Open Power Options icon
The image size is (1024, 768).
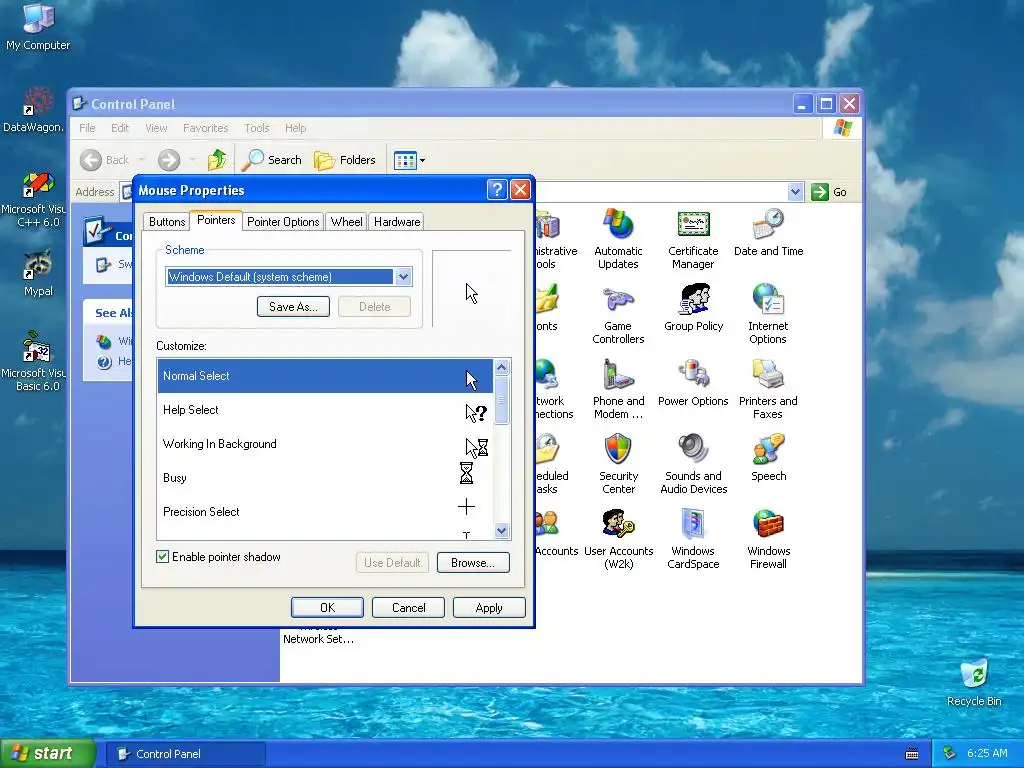693,383
